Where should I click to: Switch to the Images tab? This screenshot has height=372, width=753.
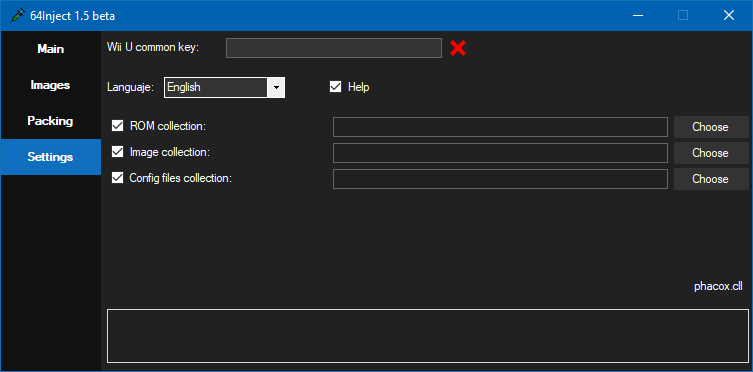pyautogui.click(x=50, y=85)
